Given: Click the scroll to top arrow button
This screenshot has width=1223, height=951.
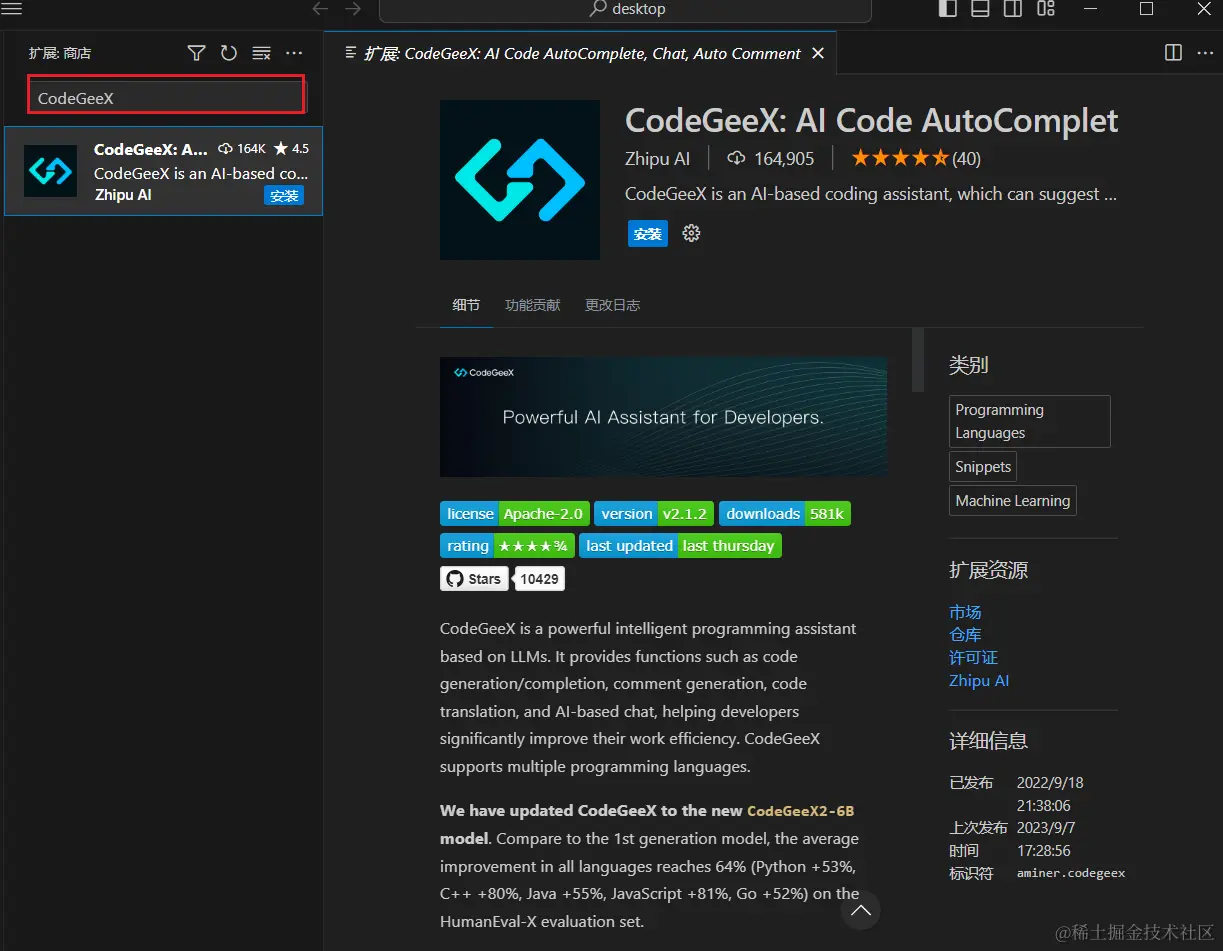Looking at the screenshot, I should pyautogui.click(x=861, y=910).
